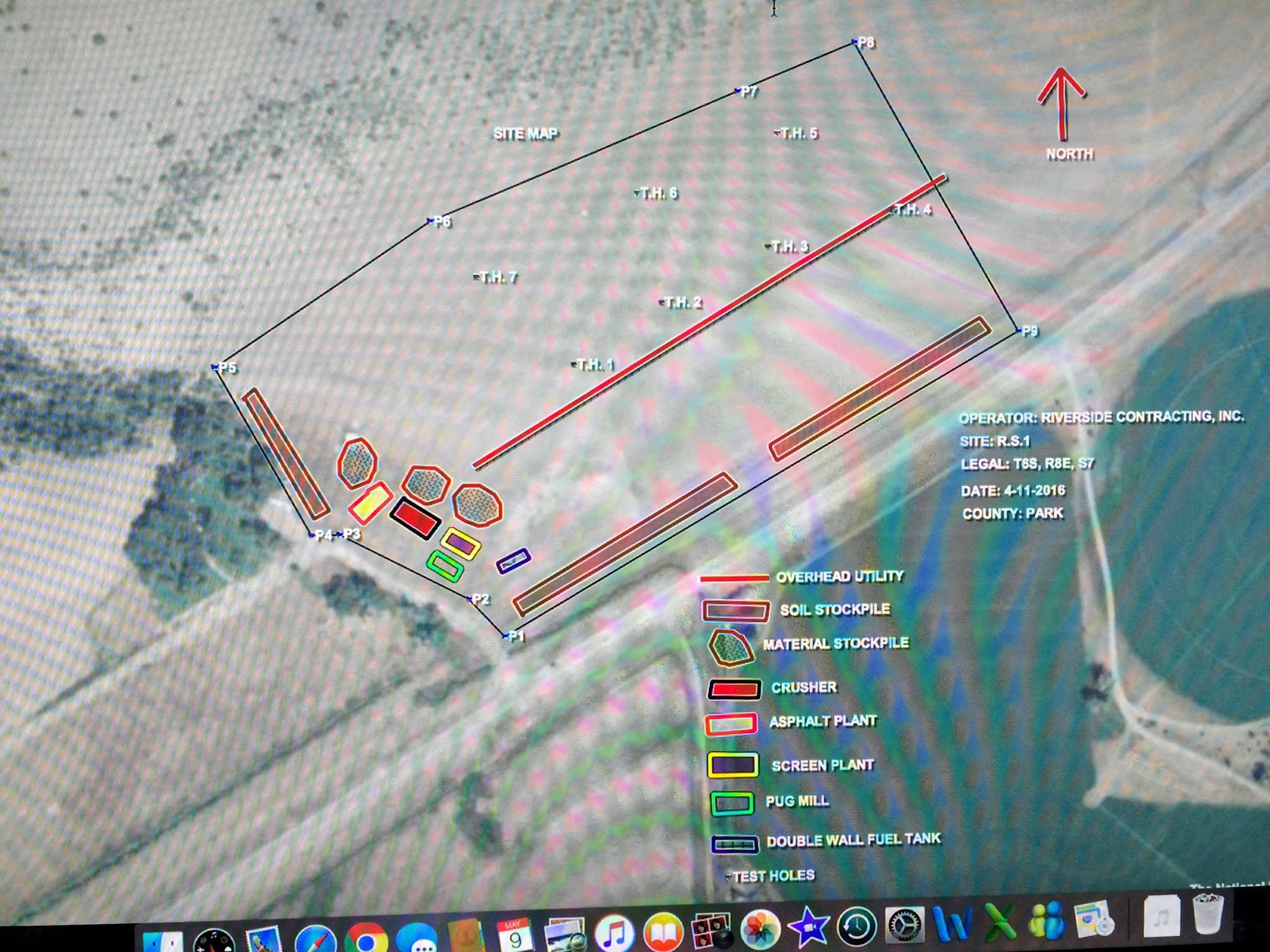The width and height of the screenshot is (1270, 952).
Task: Select test hole T.H. 2 marker
Action: pyautogui.click(x=662, y=302)
